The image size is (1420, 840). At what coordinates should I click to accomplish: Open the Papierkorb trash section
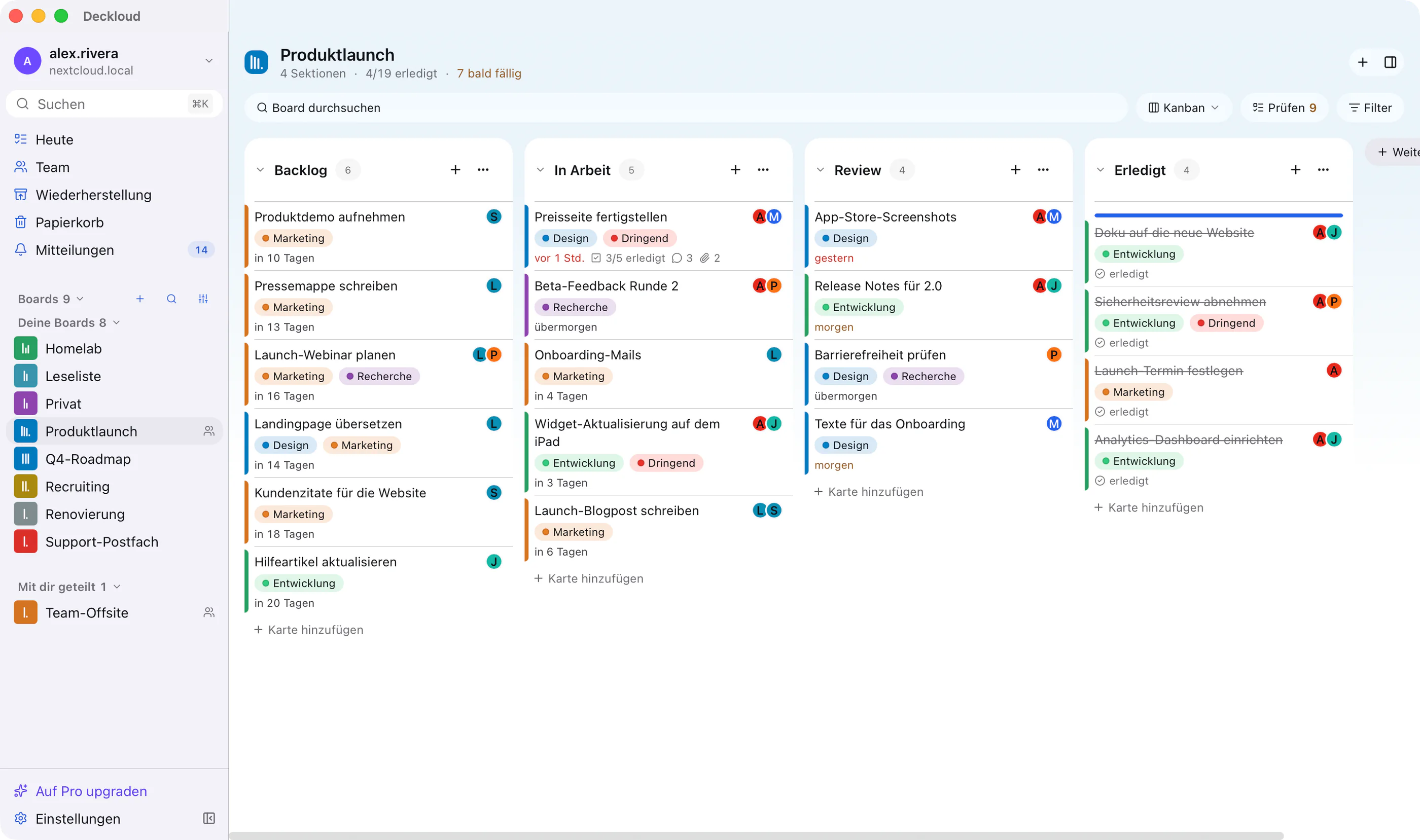click(114, 223)
